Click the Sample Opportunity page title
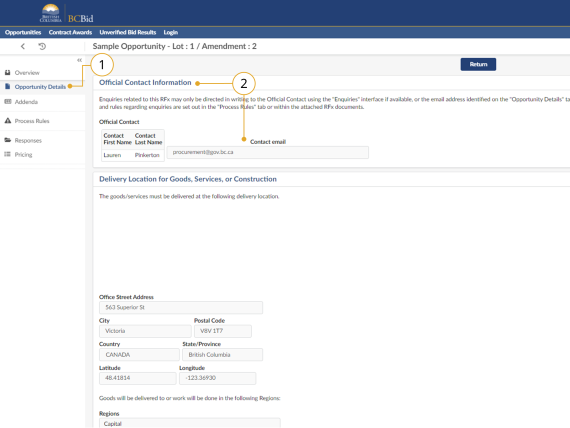The image size is (570, 428). [x=174, y=47]
